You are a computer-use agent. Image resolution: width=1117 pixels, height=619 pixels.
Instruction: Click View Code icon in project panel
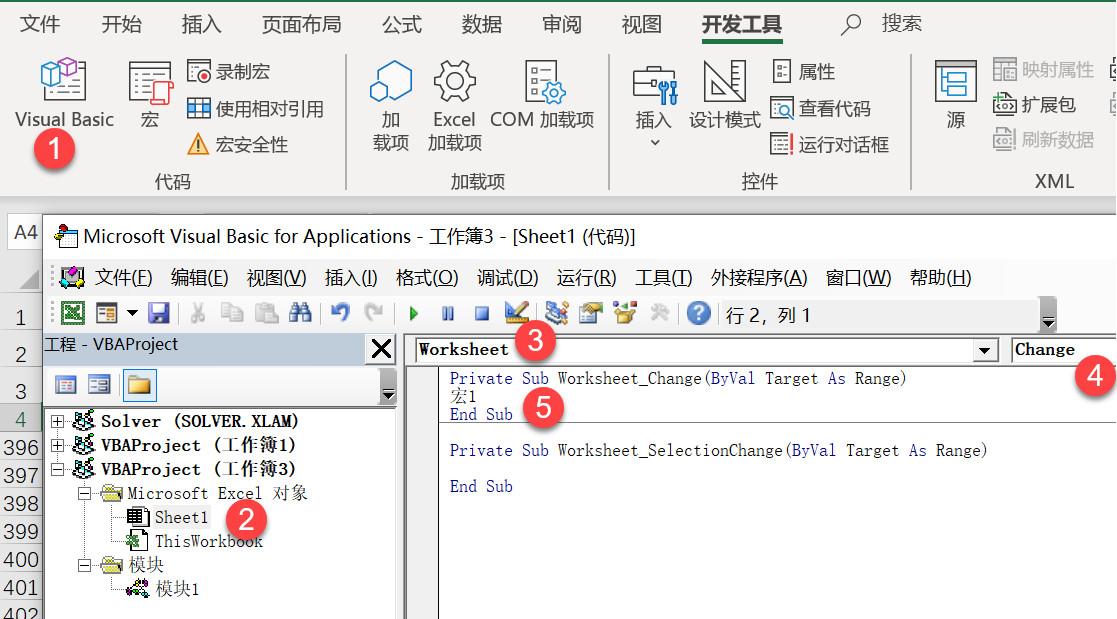66,385
